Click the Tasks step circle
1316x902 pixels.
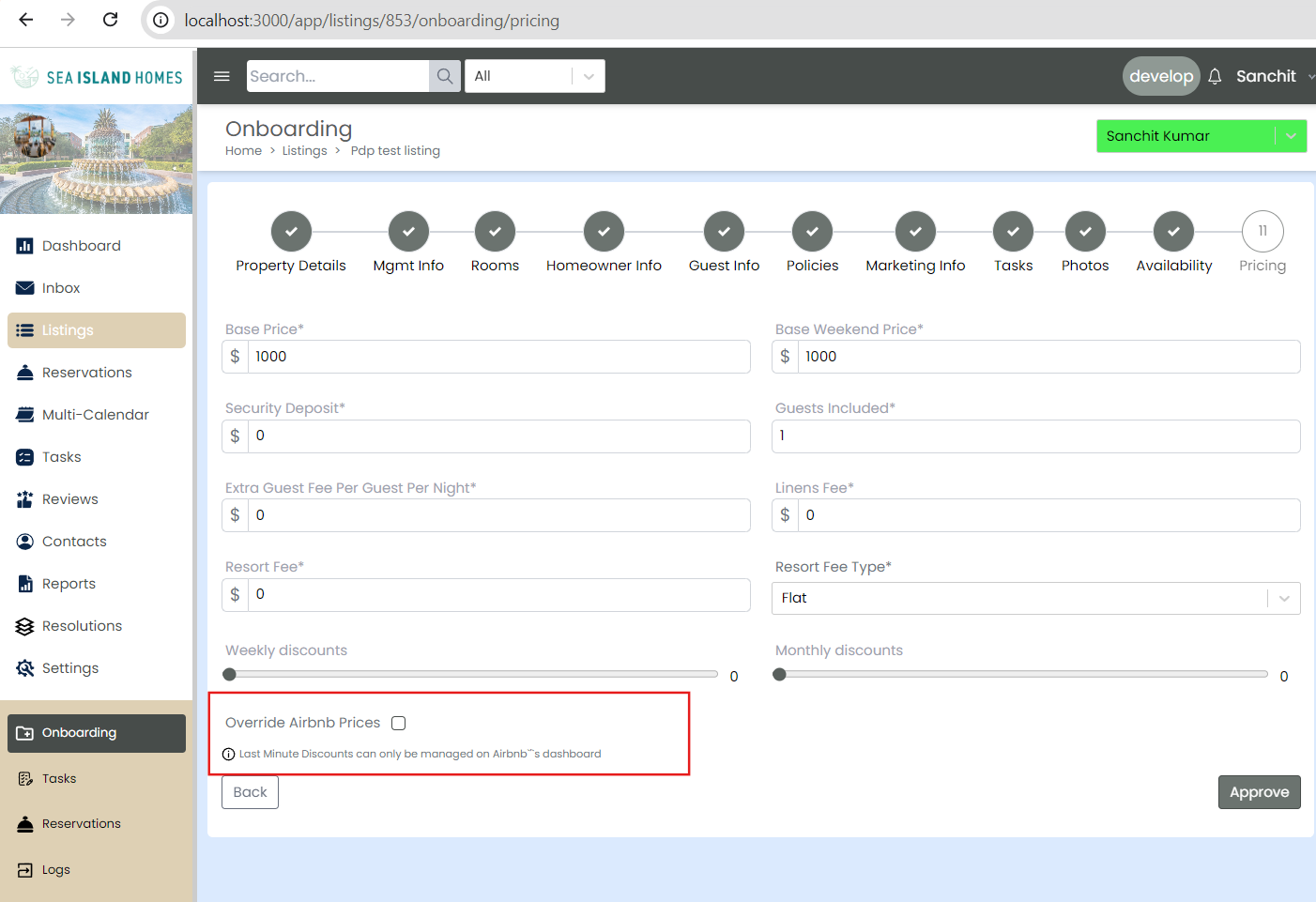(x=1013, y=231)
